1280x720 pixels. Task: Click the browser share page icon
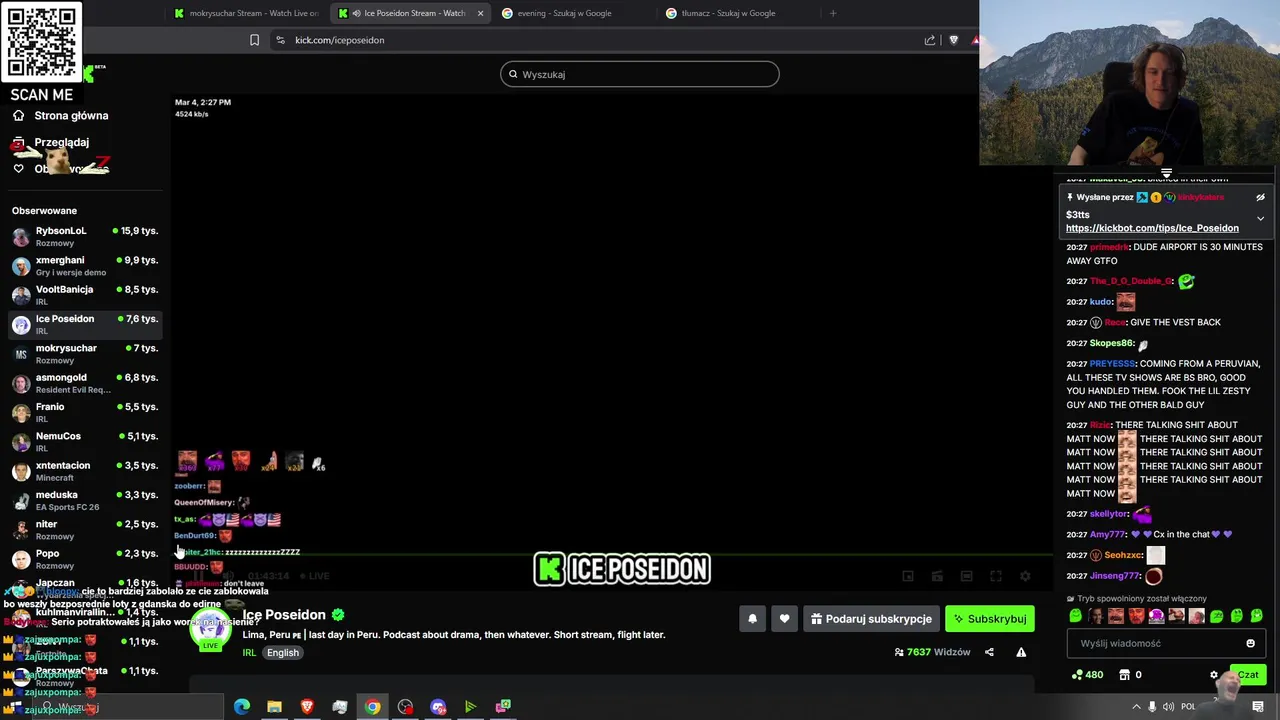click(930, 40)
